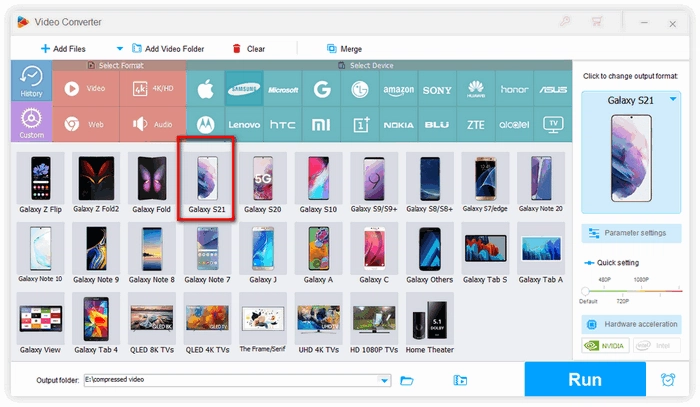700x407 pixels.
Task: Select the QLED 8K TVs profile
Action: click(x=152, y=324)
